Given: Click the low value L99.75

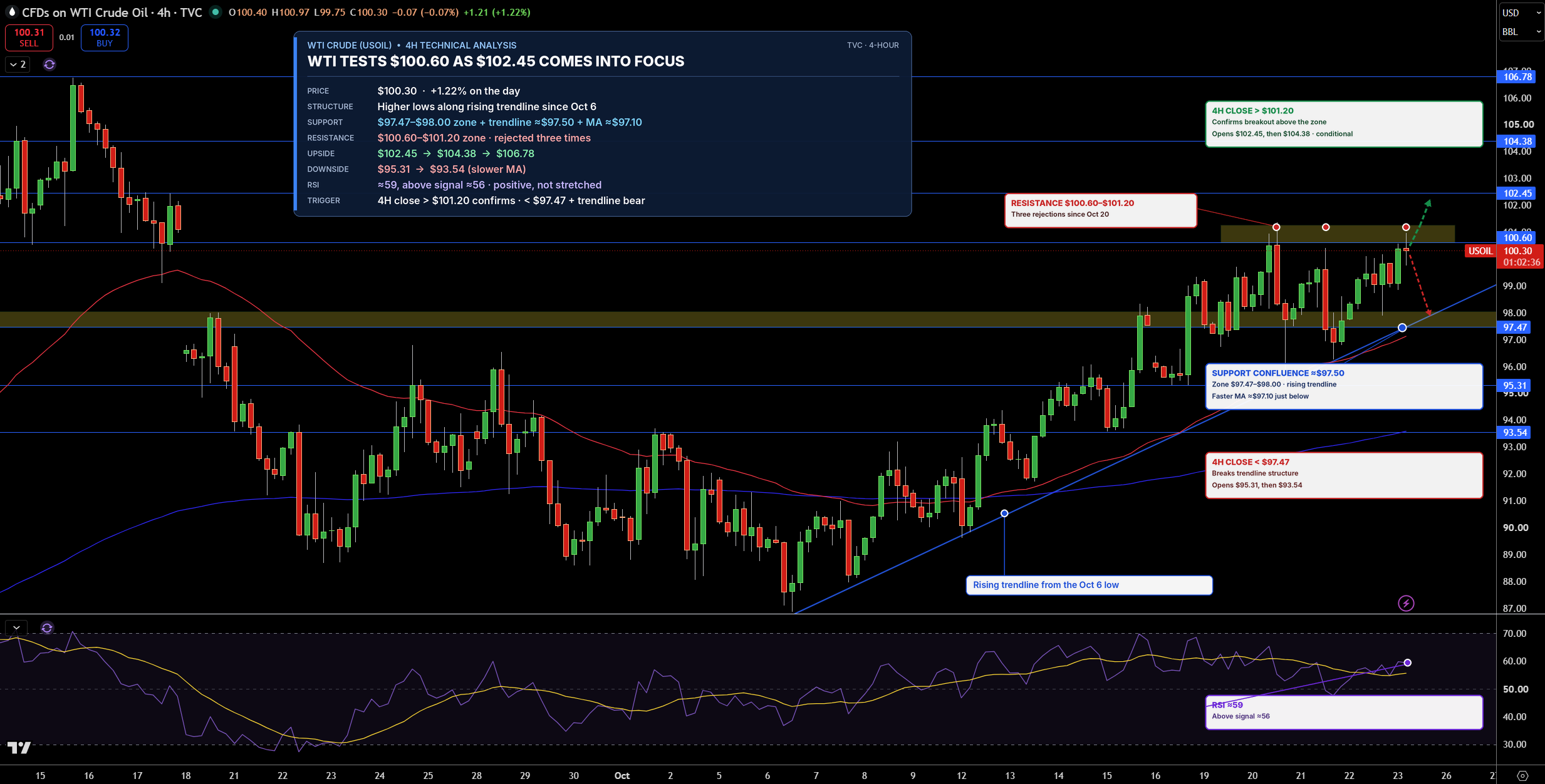Looking at the screenshot, I should click(330, 13).
